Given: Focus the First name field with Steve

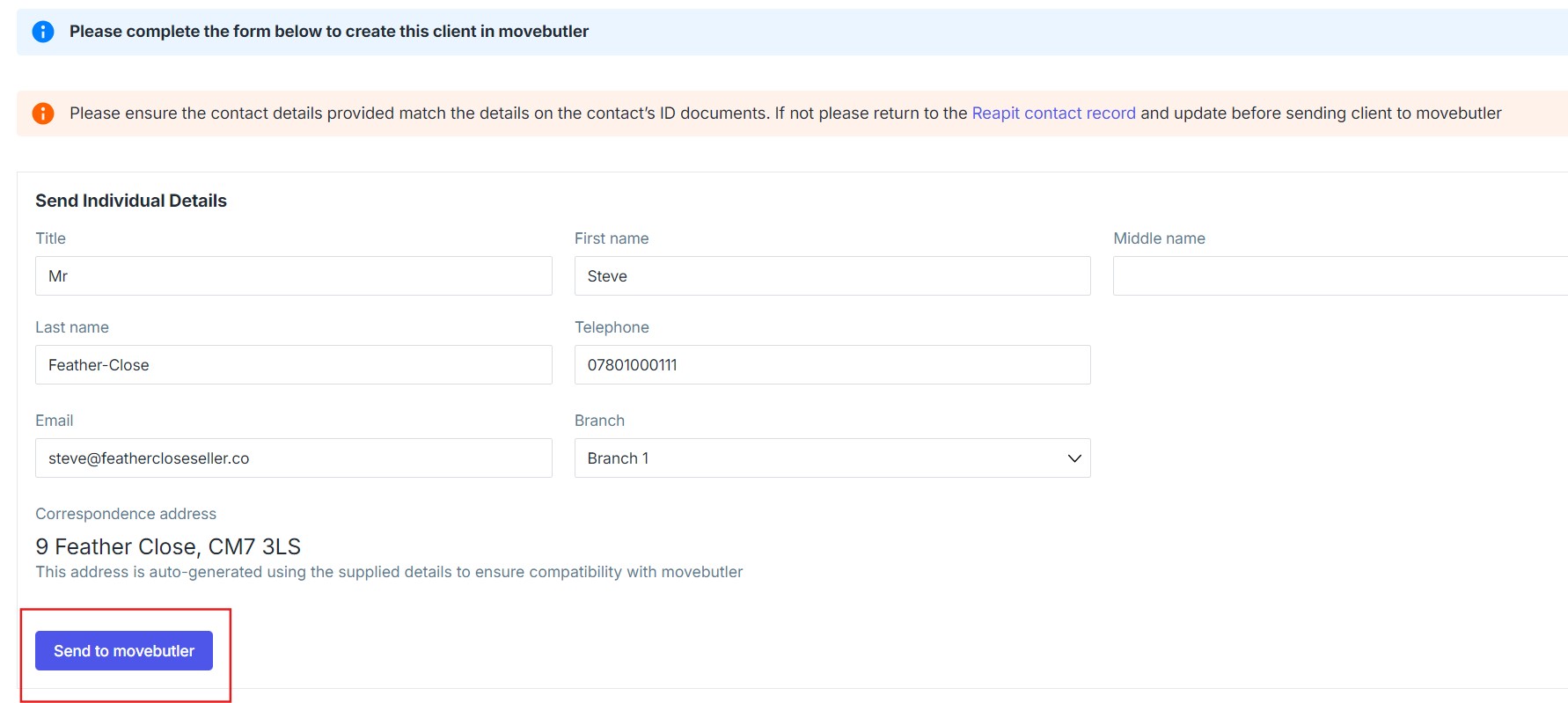Looking at the screenshot, I should click(832, 276).
